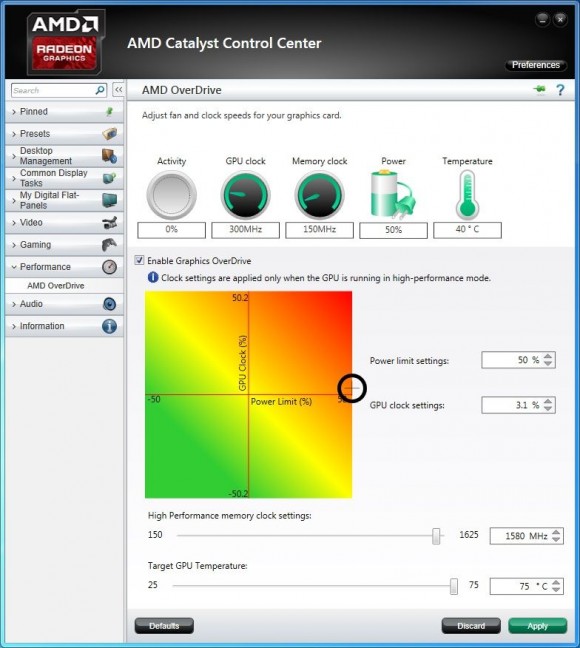Click the Presets briefcase icon

click(x=110, y=133)
